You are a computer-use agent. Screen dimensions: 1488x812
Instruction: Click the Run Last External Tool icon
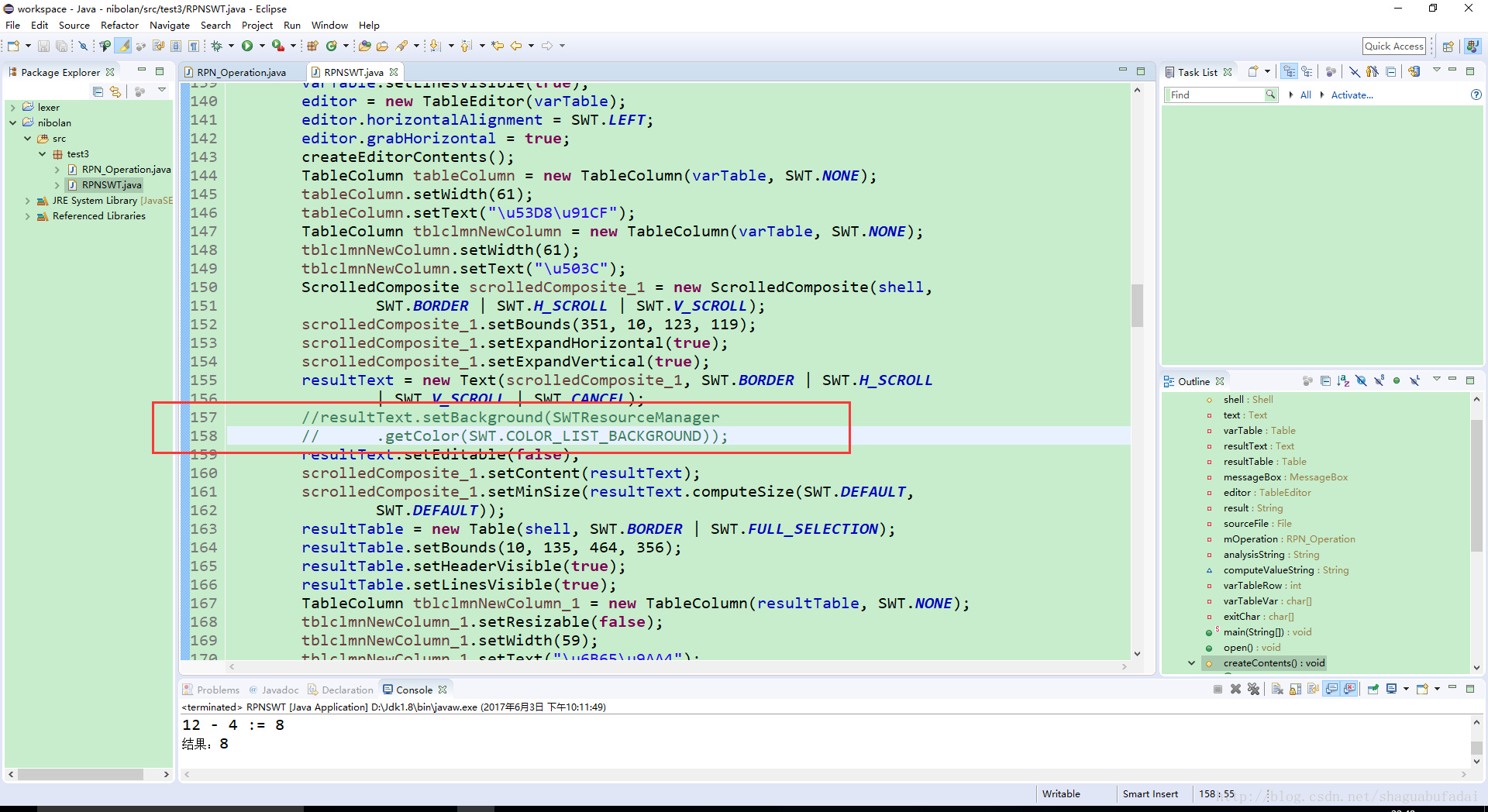(277, 46)
